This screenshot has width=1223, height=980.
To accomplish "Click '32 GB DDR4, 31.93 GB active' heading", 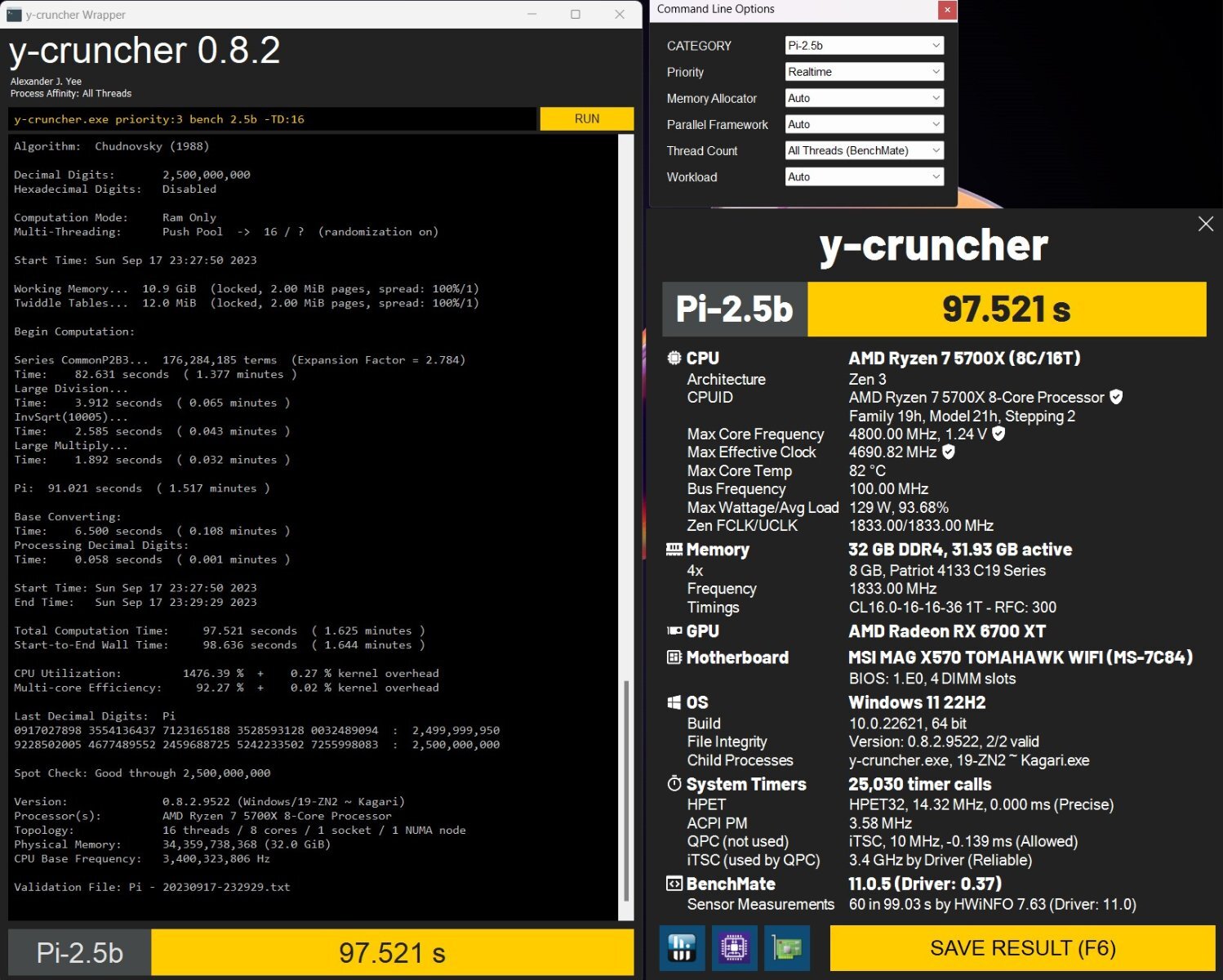I will click(960, 550).
